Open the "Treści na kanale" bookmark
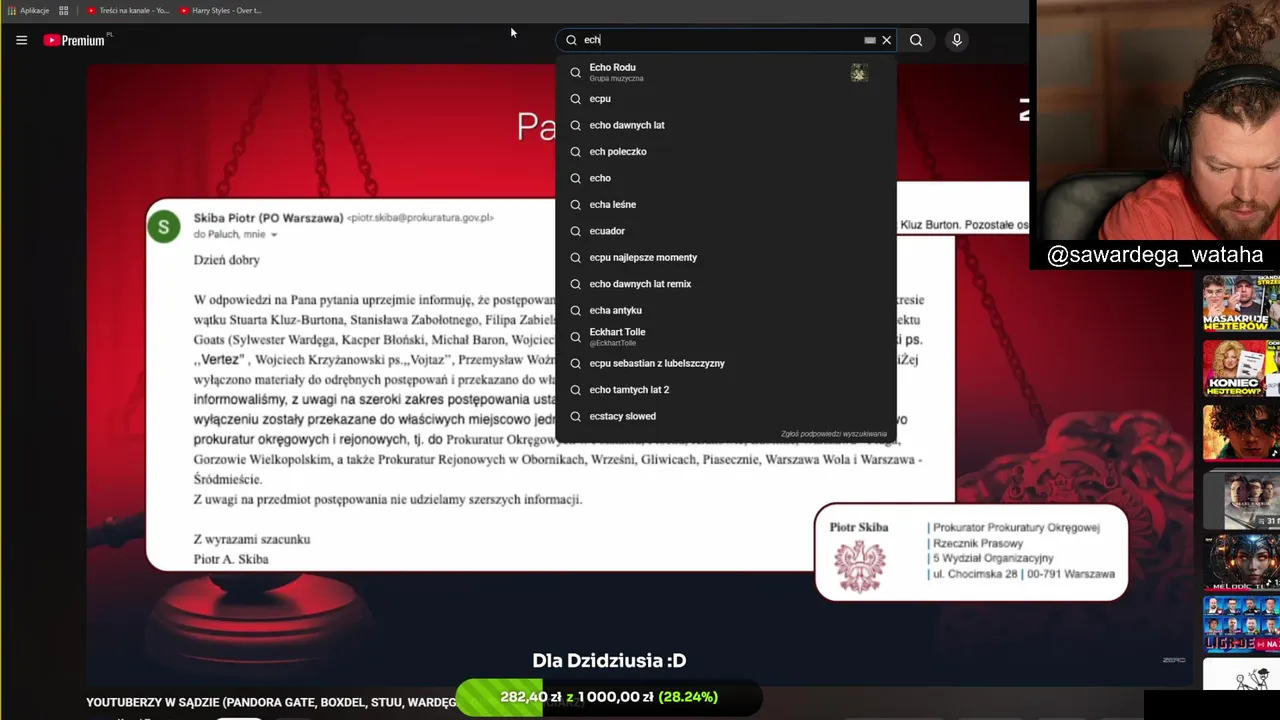The height and width of the screenshot is (720, 1280). 128,11
